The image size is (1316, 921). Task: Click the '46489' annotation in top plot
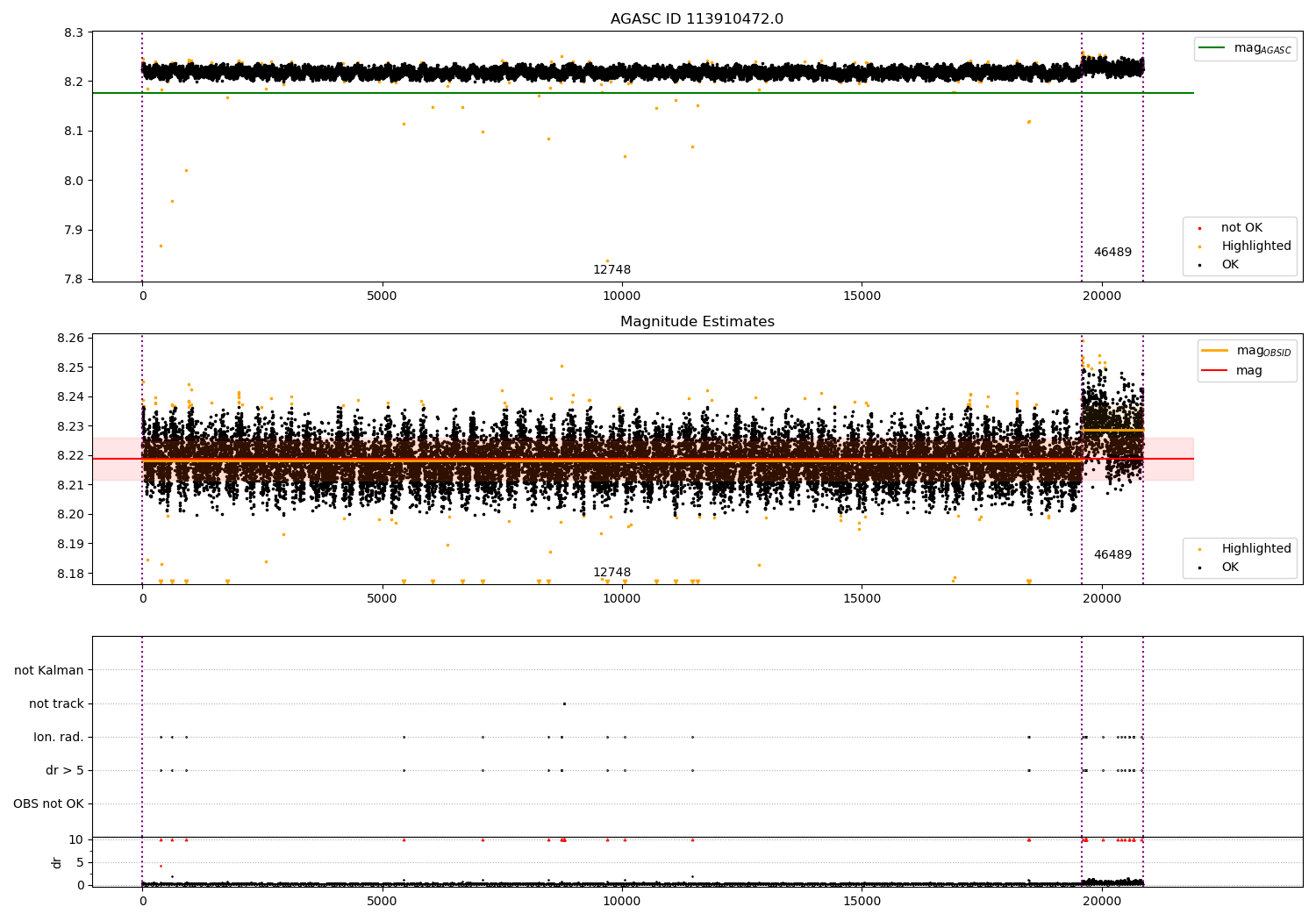coord(1112,253)
